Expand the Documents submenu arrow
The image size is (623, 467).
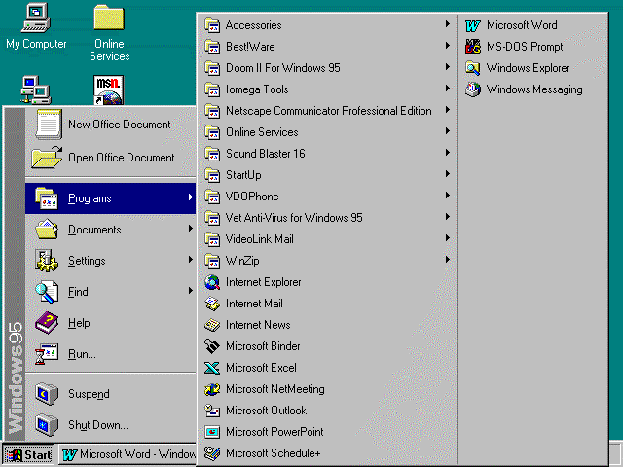pyautogui.click(x=190, y=230)
